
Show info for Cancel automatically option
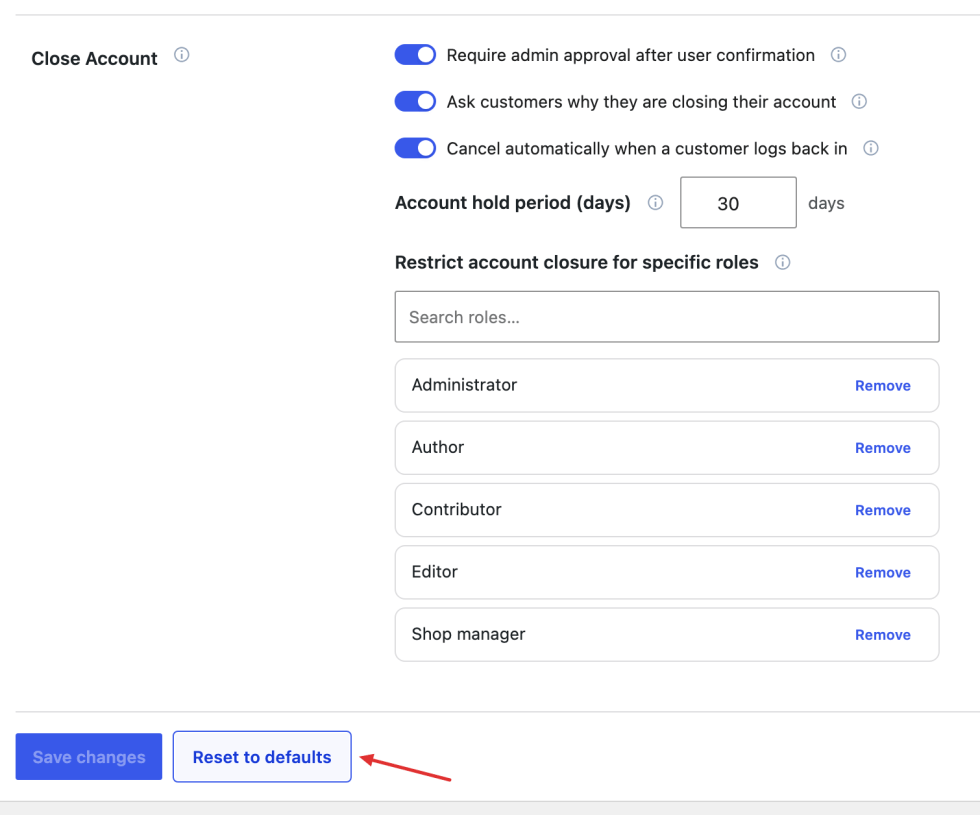point(871,148)
